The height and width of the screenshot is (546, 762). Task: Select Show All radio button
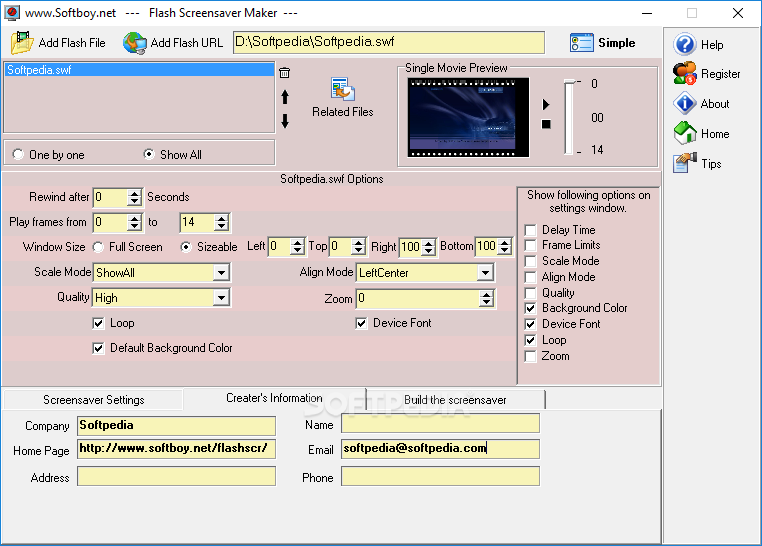[149, 154]
